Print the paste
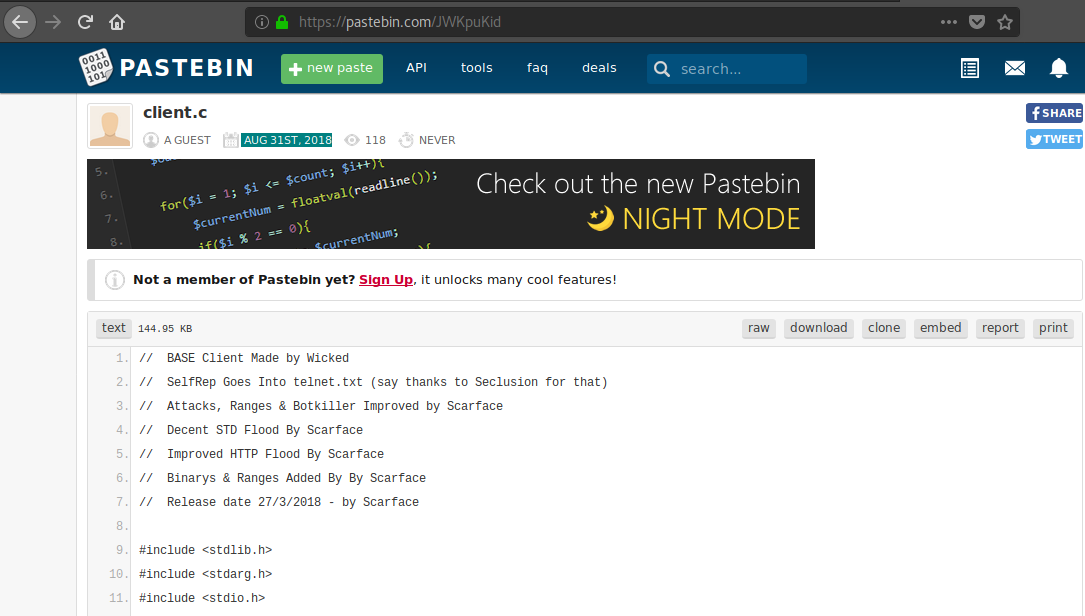The image size is (1085, 616). (x=1053, y=328)
